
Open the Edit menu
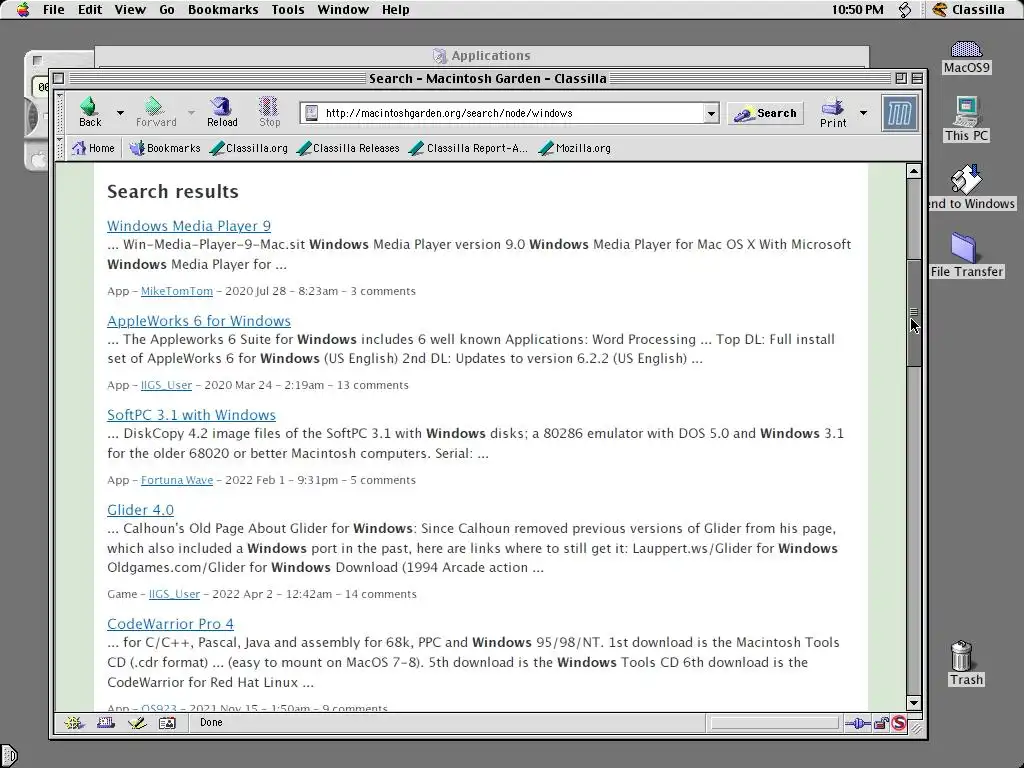pos(89,9)
